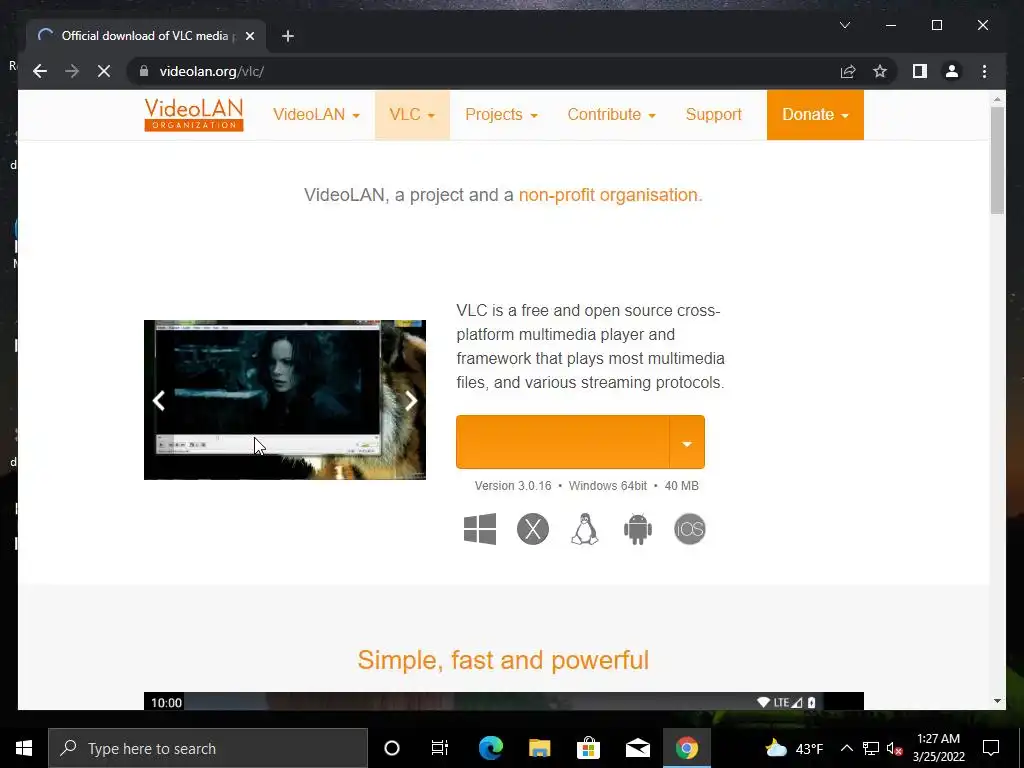Open File Explorer from taskbar
This screenshot has width=1024, height=768.
(x=539, y=748)
